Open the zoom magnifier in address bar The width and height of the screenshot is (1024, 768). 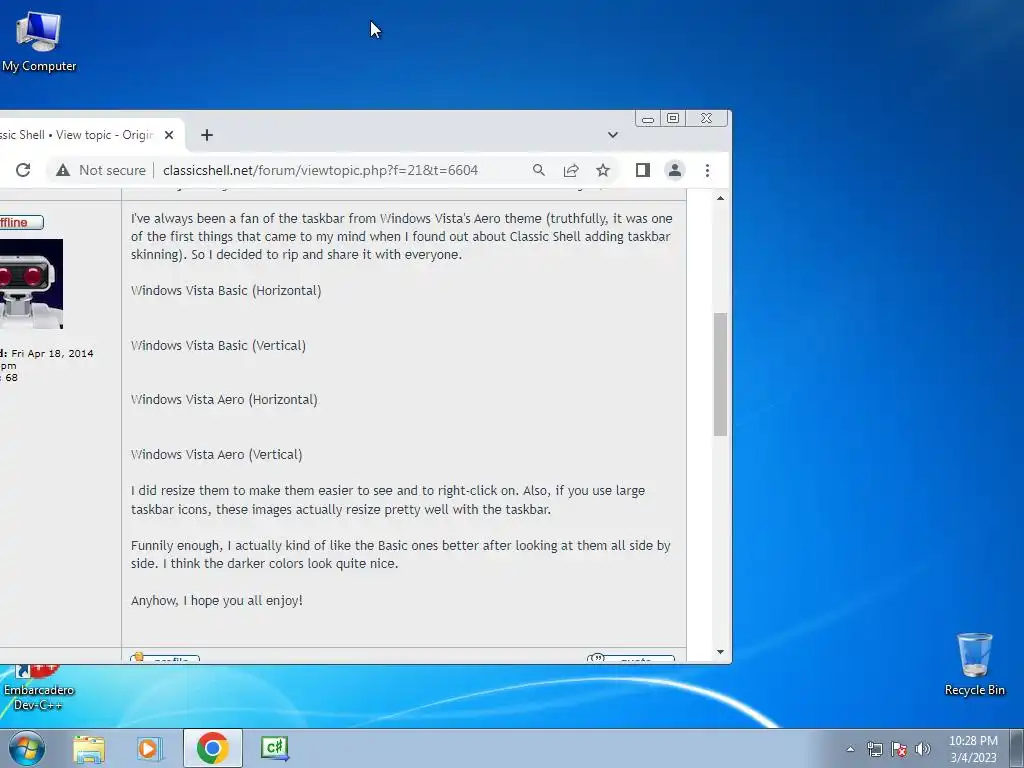(539, 170)
